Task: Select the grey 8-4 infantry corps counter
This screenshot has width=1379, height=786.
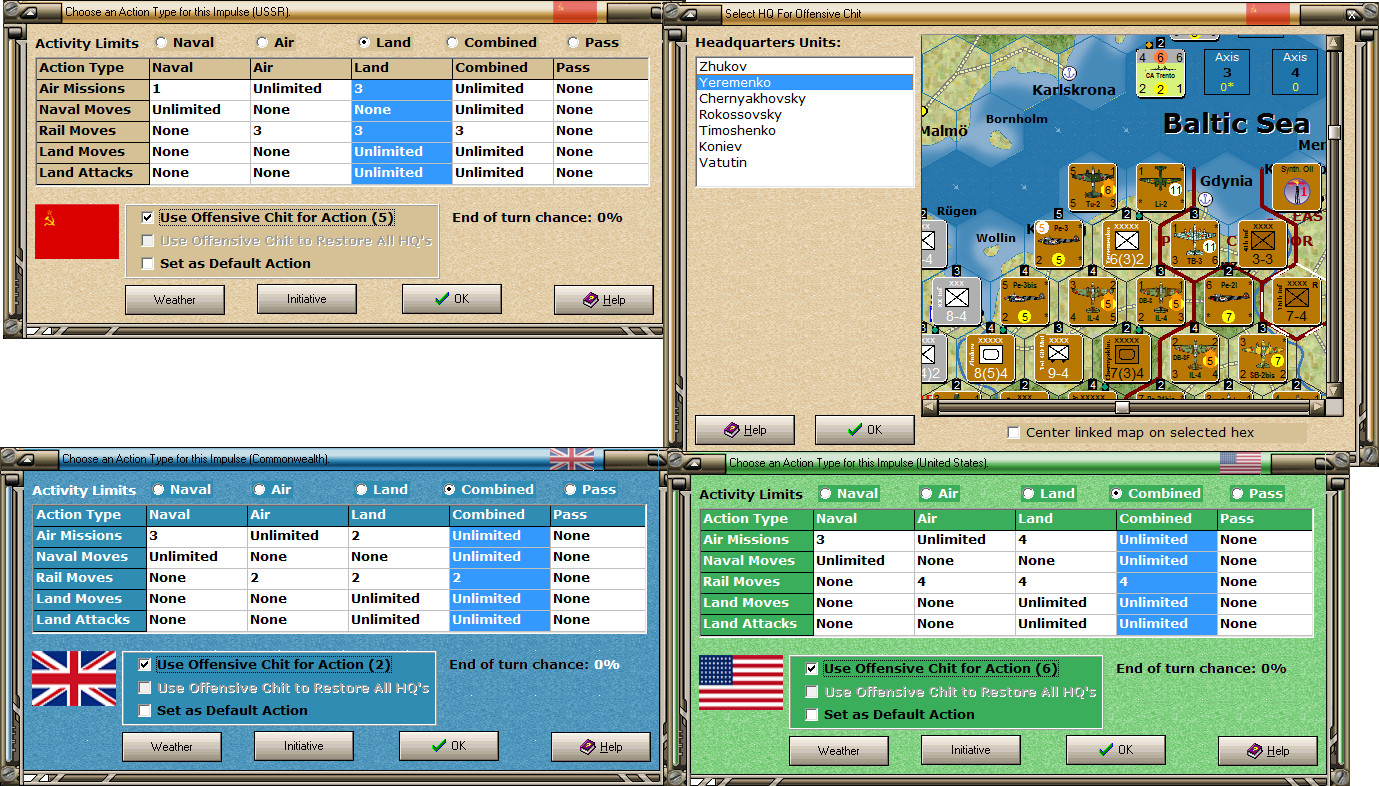Action: coord(957,302)
